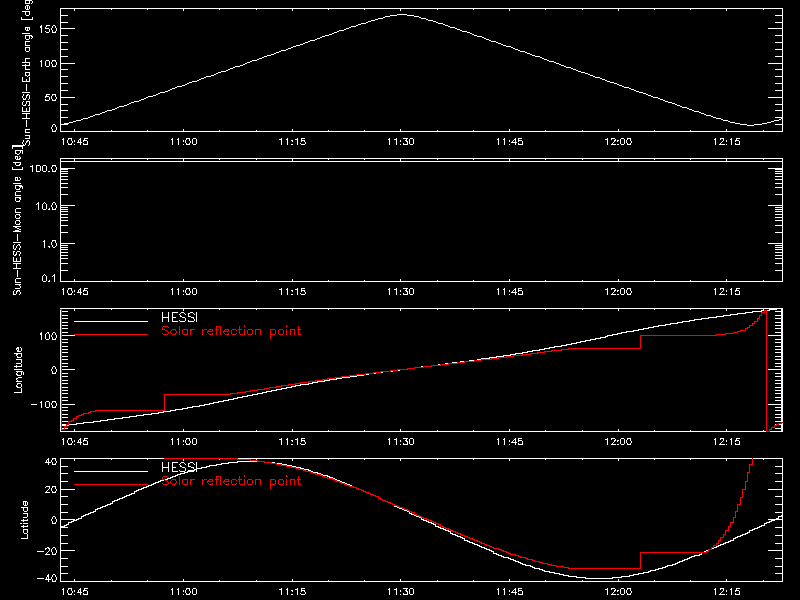Click 12:00 time label under Moon angle plot

pyautogui.click(x=618, y=292)
